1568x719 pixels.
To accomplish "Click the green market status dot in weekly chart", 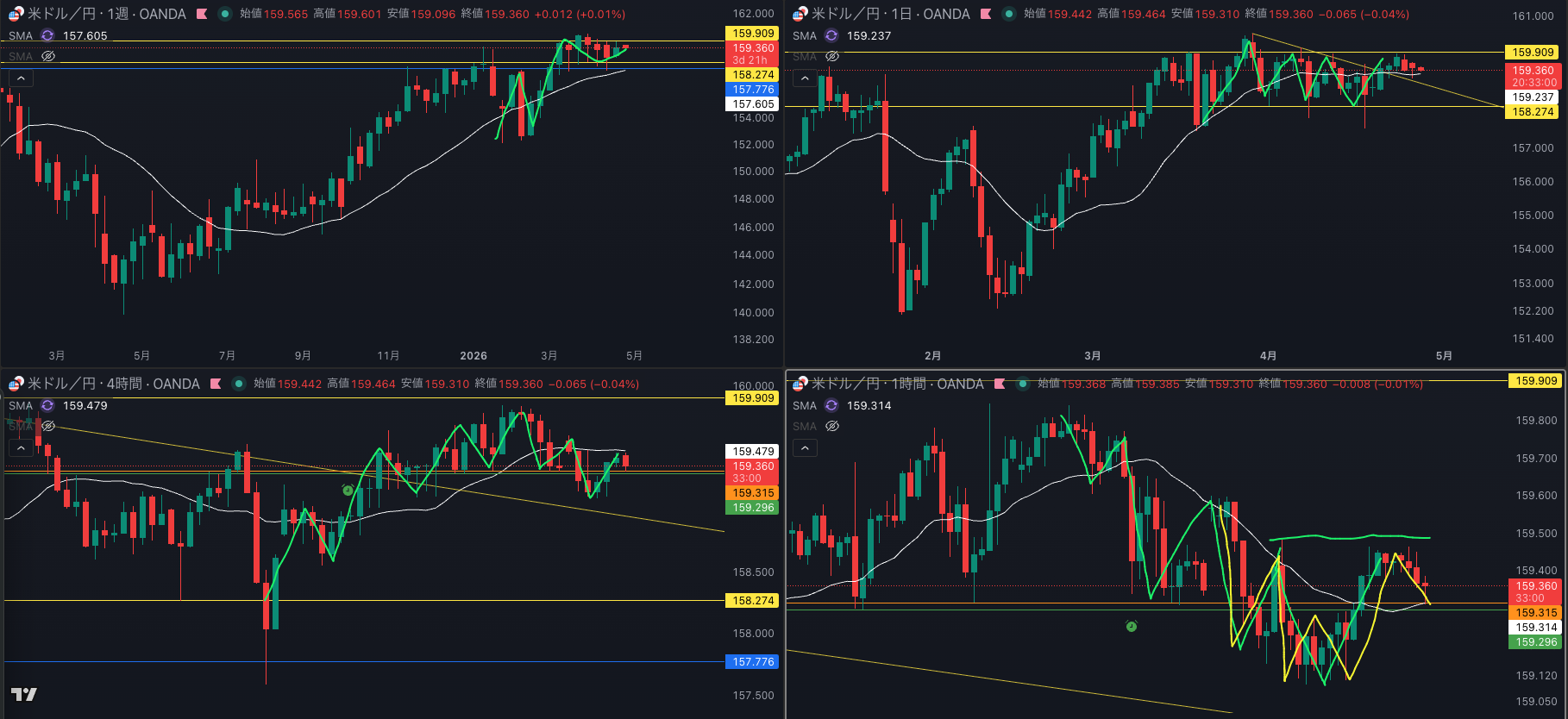I will pyautogui.click(x=224, y=14).
